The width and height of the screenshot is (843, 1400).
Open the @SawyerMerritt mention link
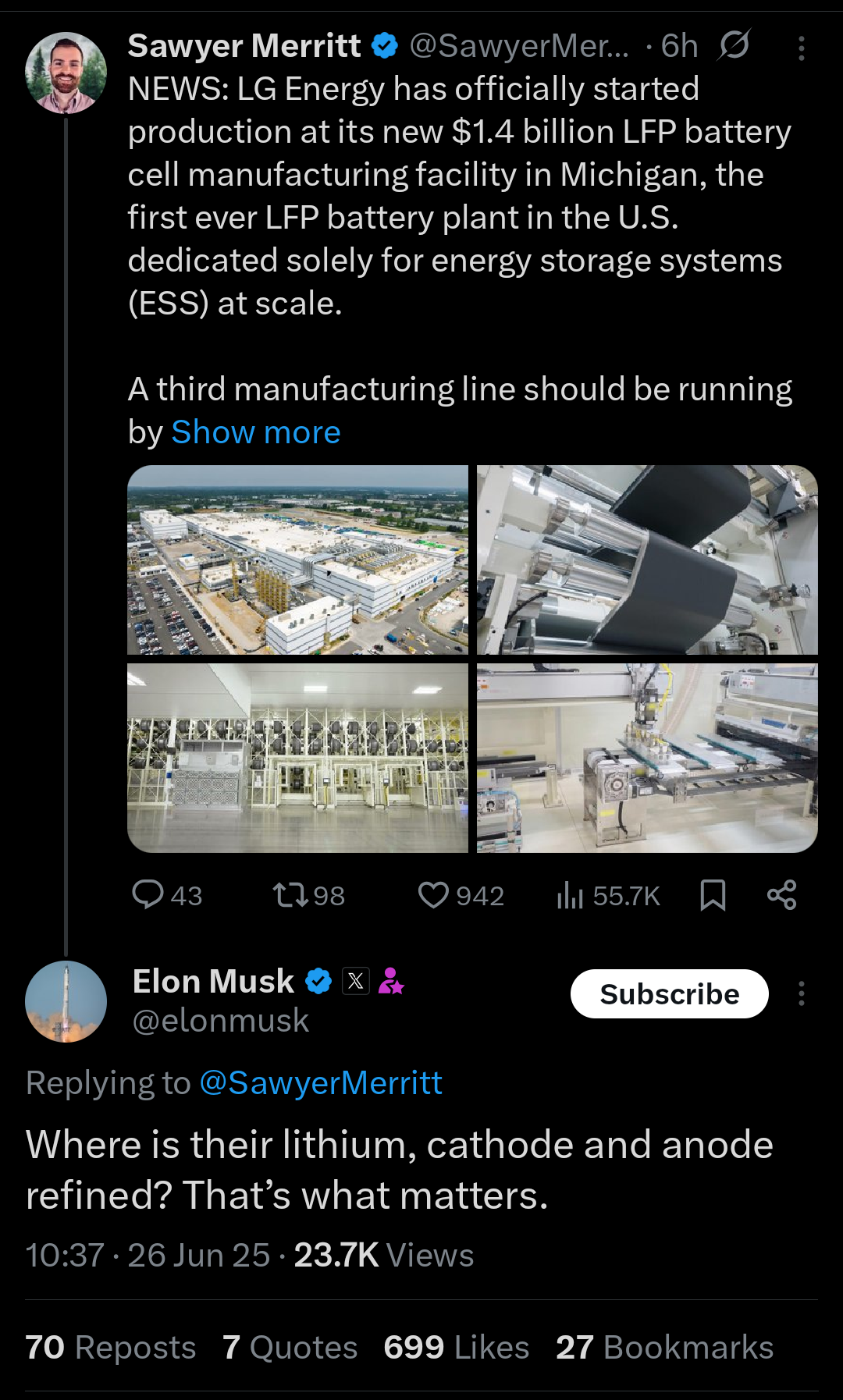[x=321, y=1082]
